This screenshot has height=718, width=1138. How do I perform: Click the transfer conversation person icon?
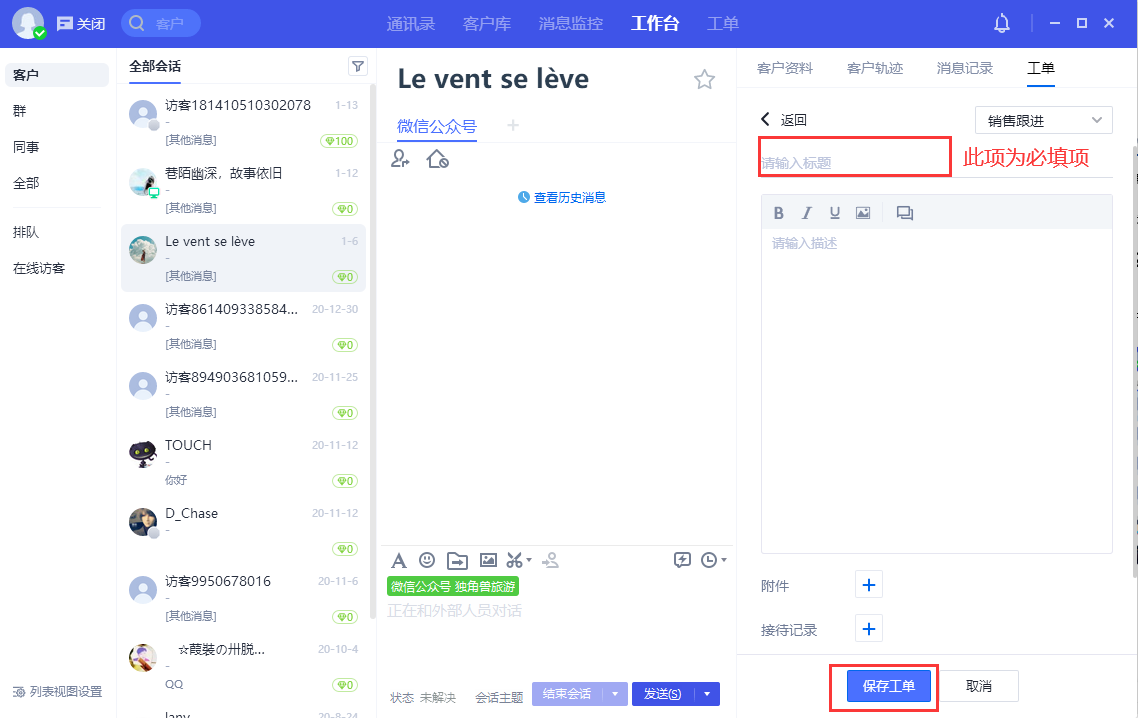coord(400,158)
